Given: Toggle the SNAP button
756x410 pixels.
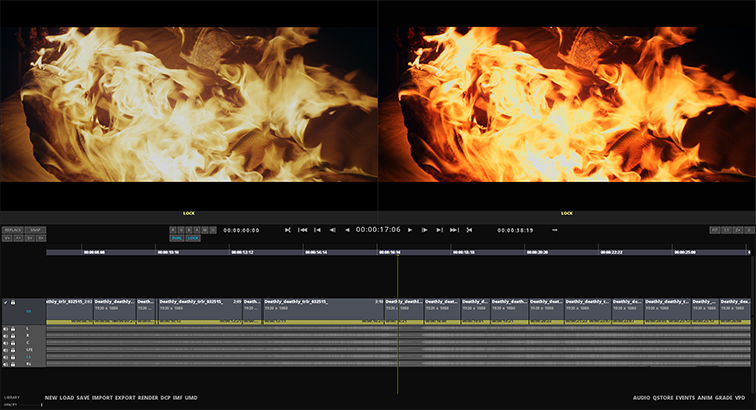Looking at the screenshot, I should click(36, 230).
